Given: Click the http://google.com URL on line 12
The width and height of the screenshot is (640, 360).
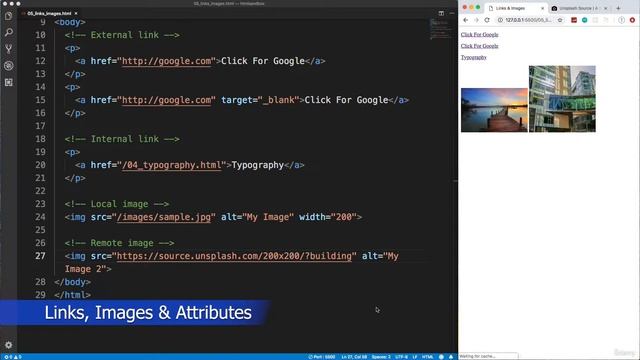Looking at the screenshot, I should (x=167, y=61).
